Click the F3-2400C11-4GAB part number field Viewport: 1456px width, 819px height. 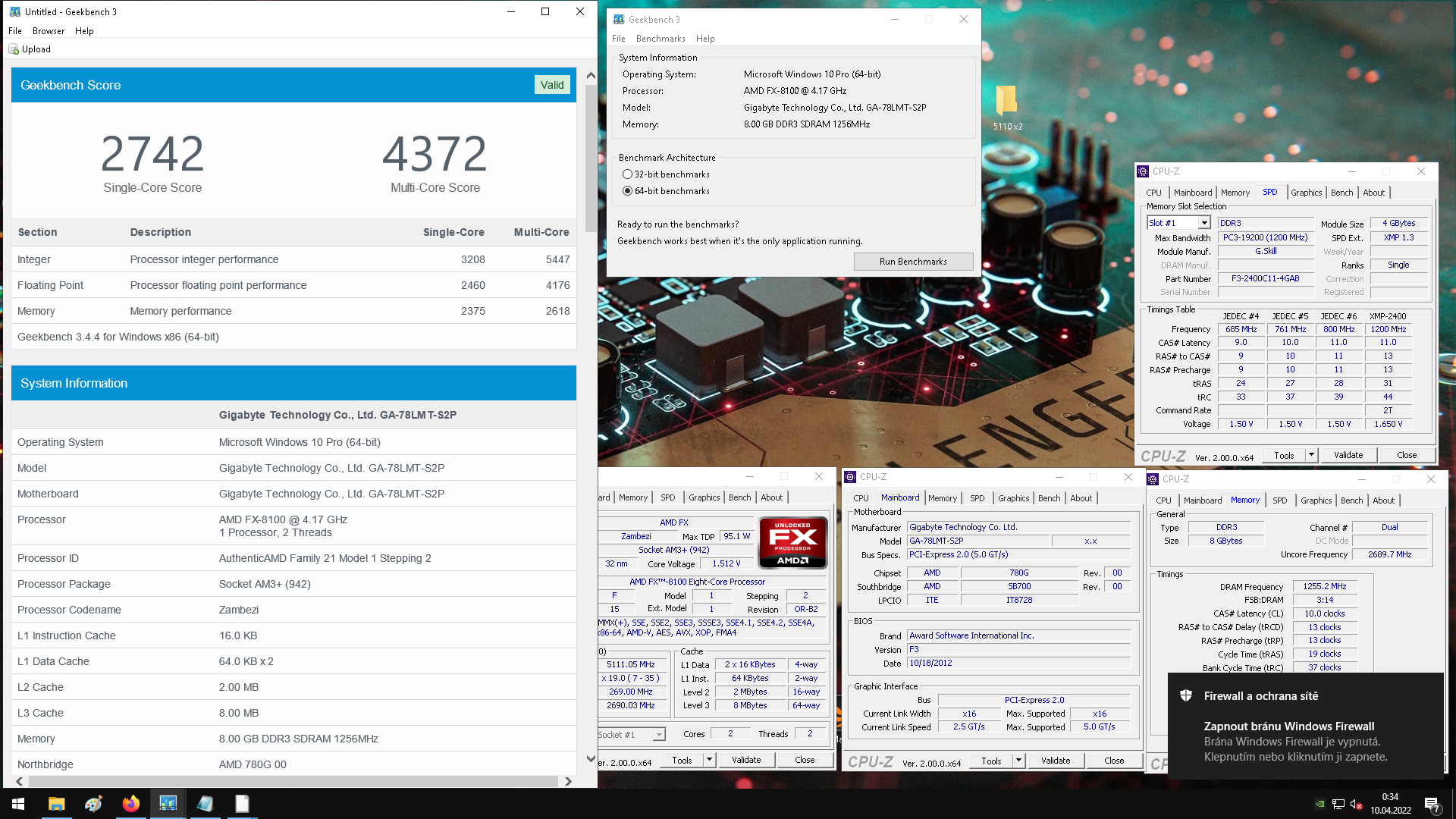pyautogui.click(x=1265, y=278)
